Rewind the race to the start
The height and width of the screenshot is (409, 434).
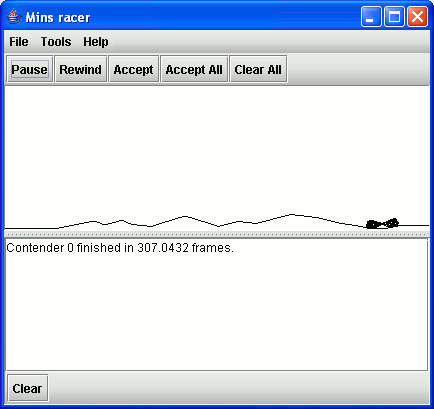click(x=81, y=69)
